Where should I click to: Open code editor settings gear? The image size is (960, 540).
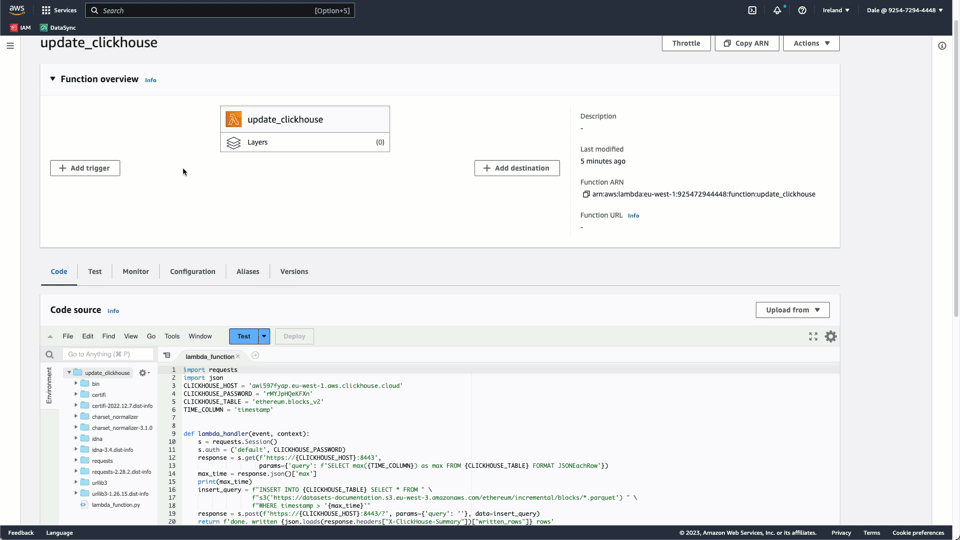(831, 337)
